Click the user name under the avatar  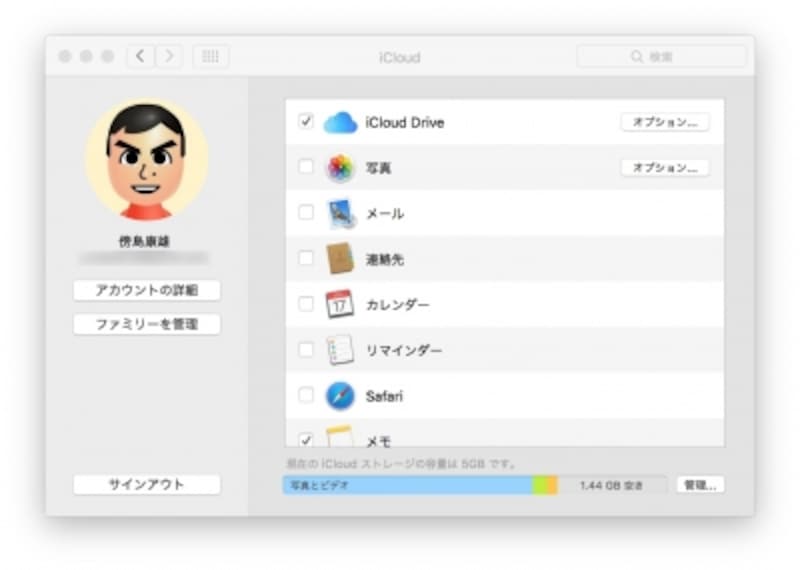[x=144, y=241]
